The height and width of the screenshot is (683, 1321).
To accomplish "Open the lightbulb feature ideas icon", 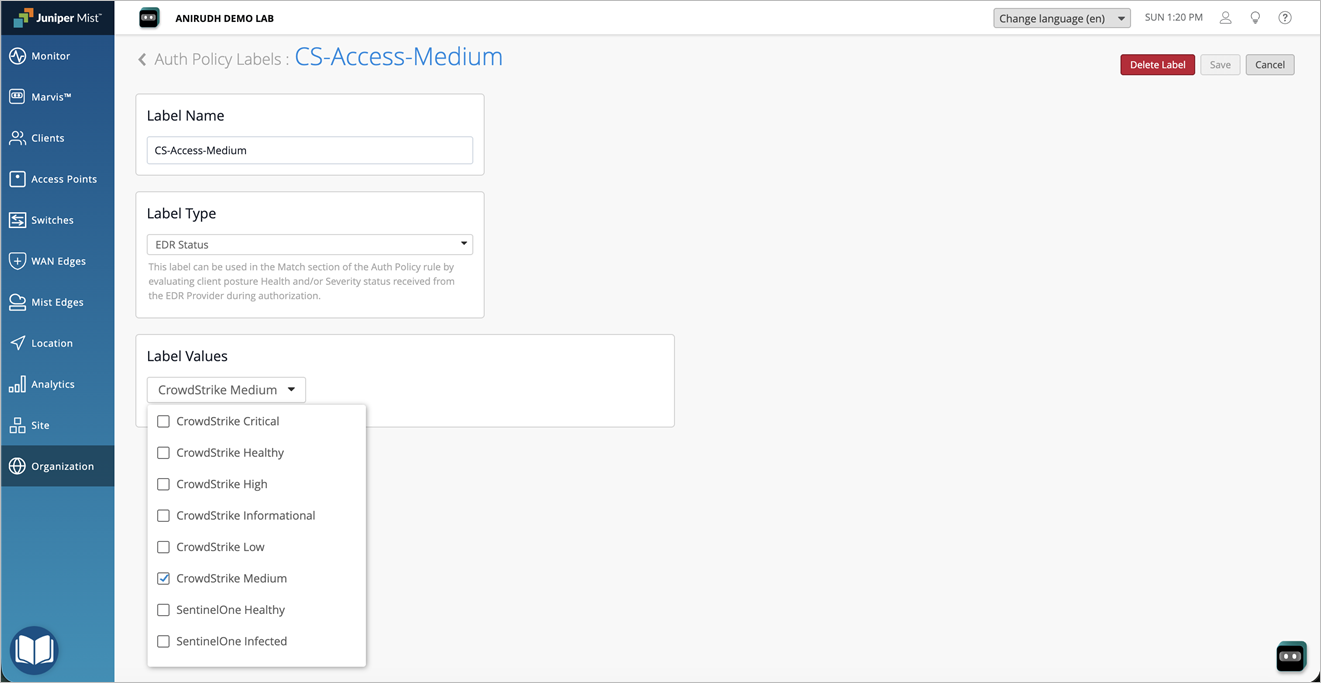I will point(1255,18).
